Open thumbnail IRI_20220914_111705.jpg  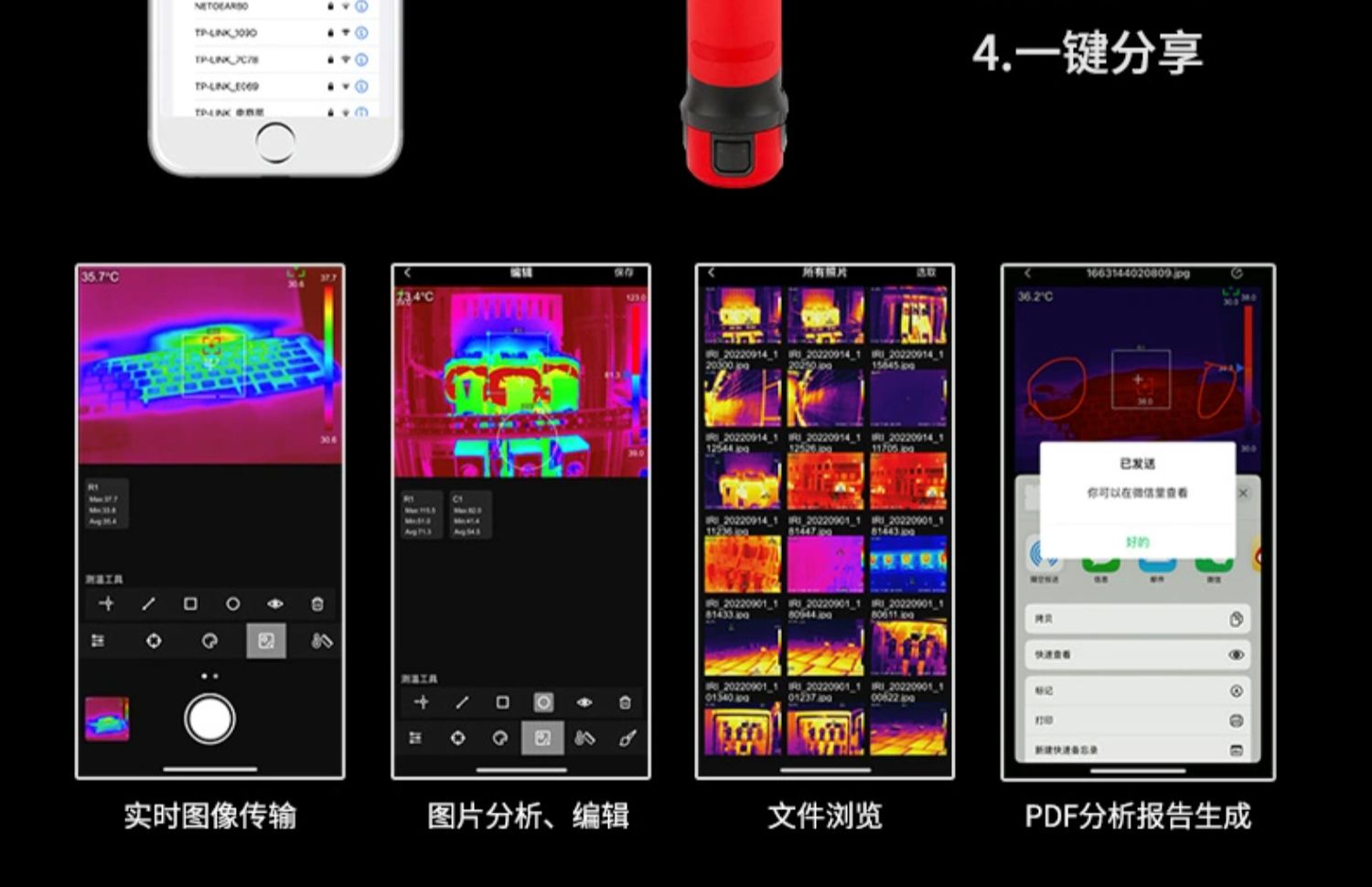[x=908, y=399]
